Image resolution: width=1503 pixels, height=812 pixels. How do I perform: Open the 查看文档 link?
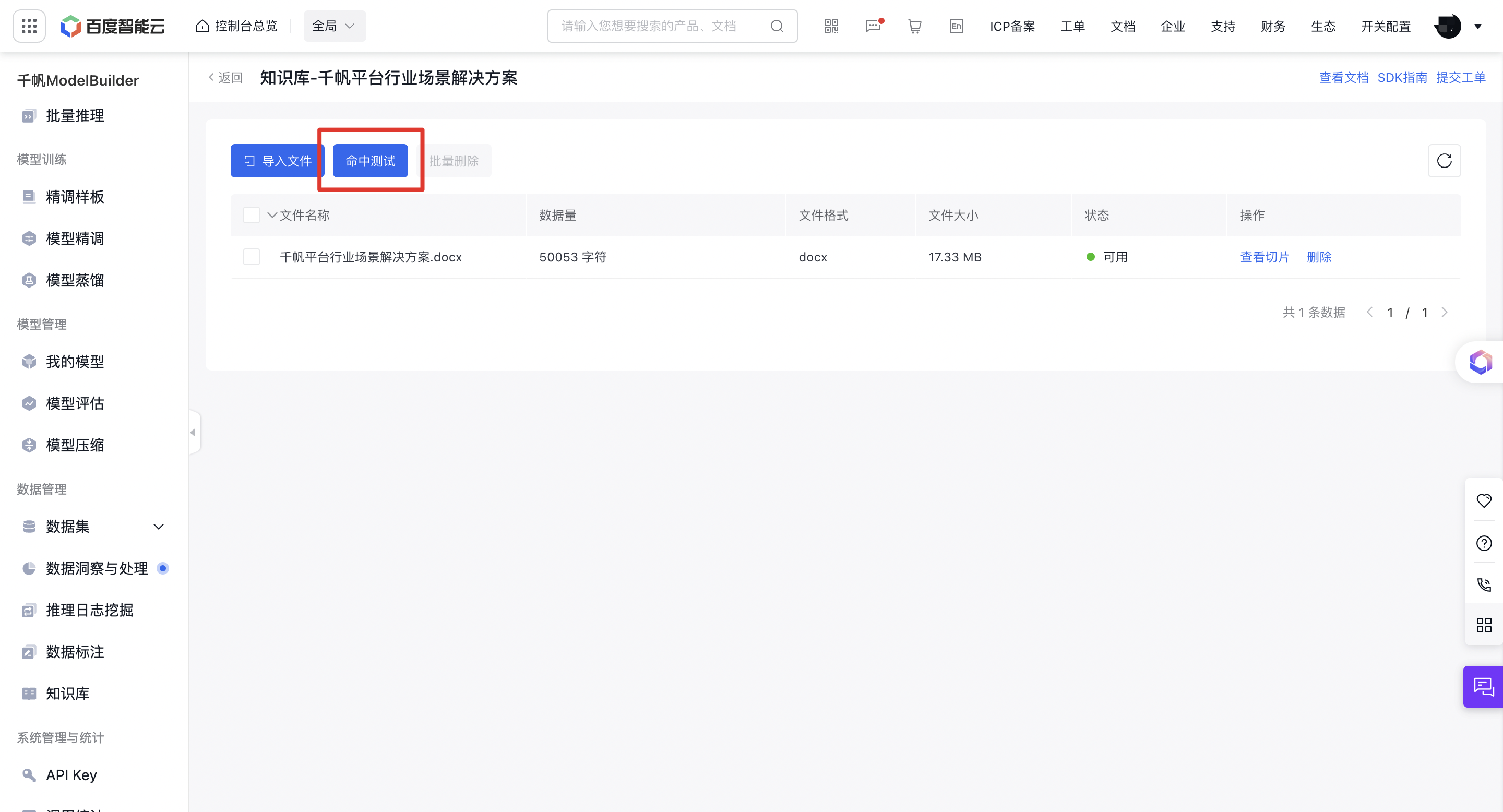click(1344, 78)
